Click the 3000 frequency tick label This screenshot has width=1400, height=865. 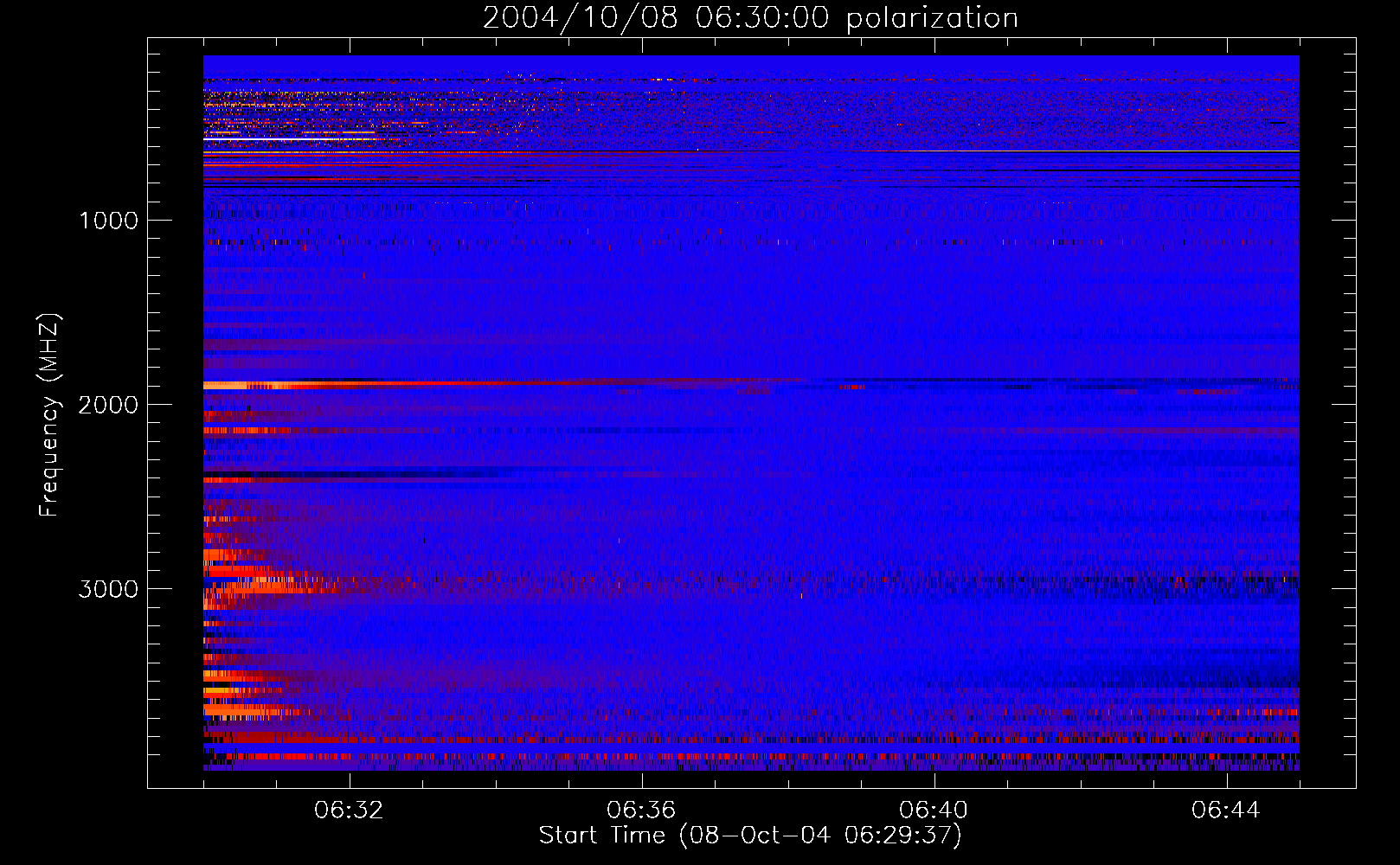[x=108, y=589]
